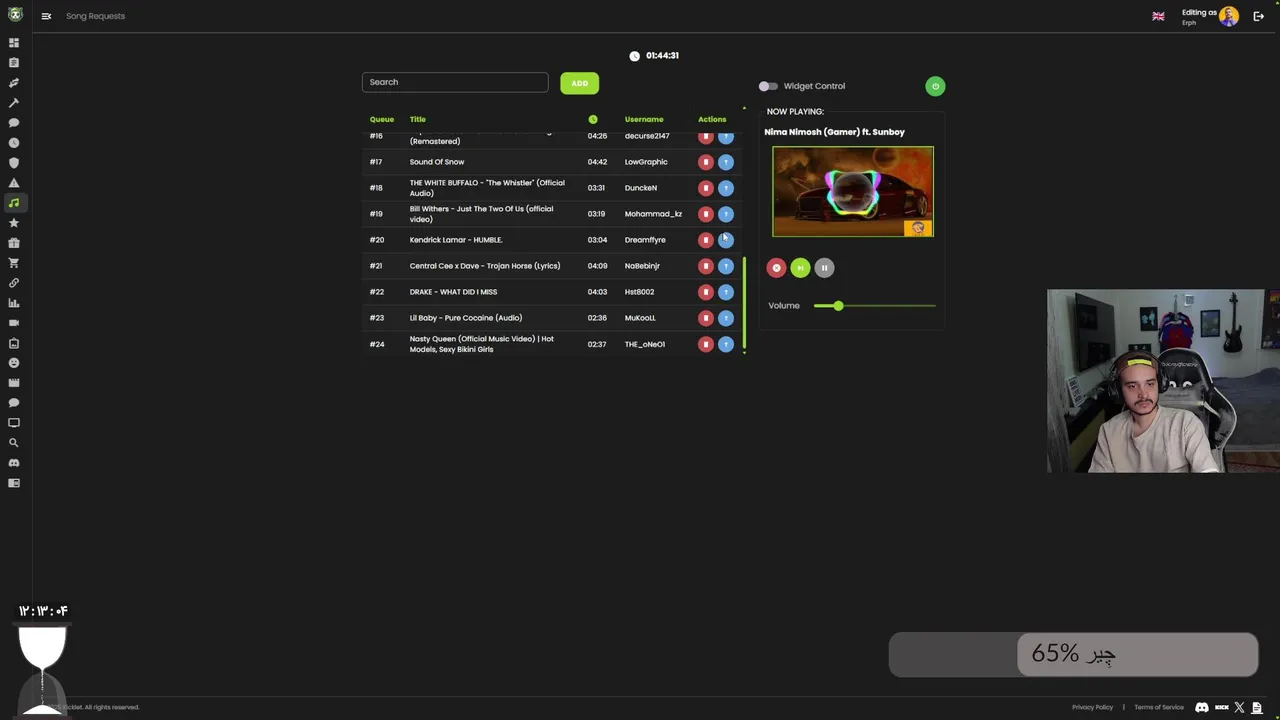Click the green clock duration column header
Image resolution: width=1280 pixels, height=720 pixels.
pyautogui.click(x=593, y=120)
